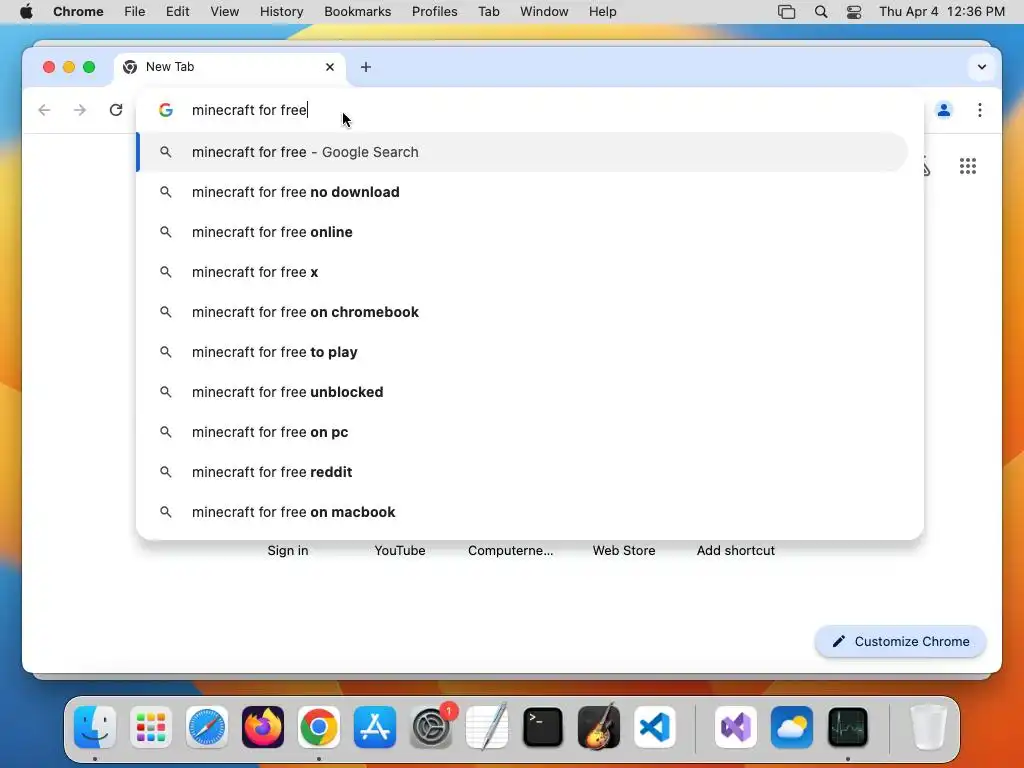Expand the tab search chevron
1024x768 pixels.
982,67
